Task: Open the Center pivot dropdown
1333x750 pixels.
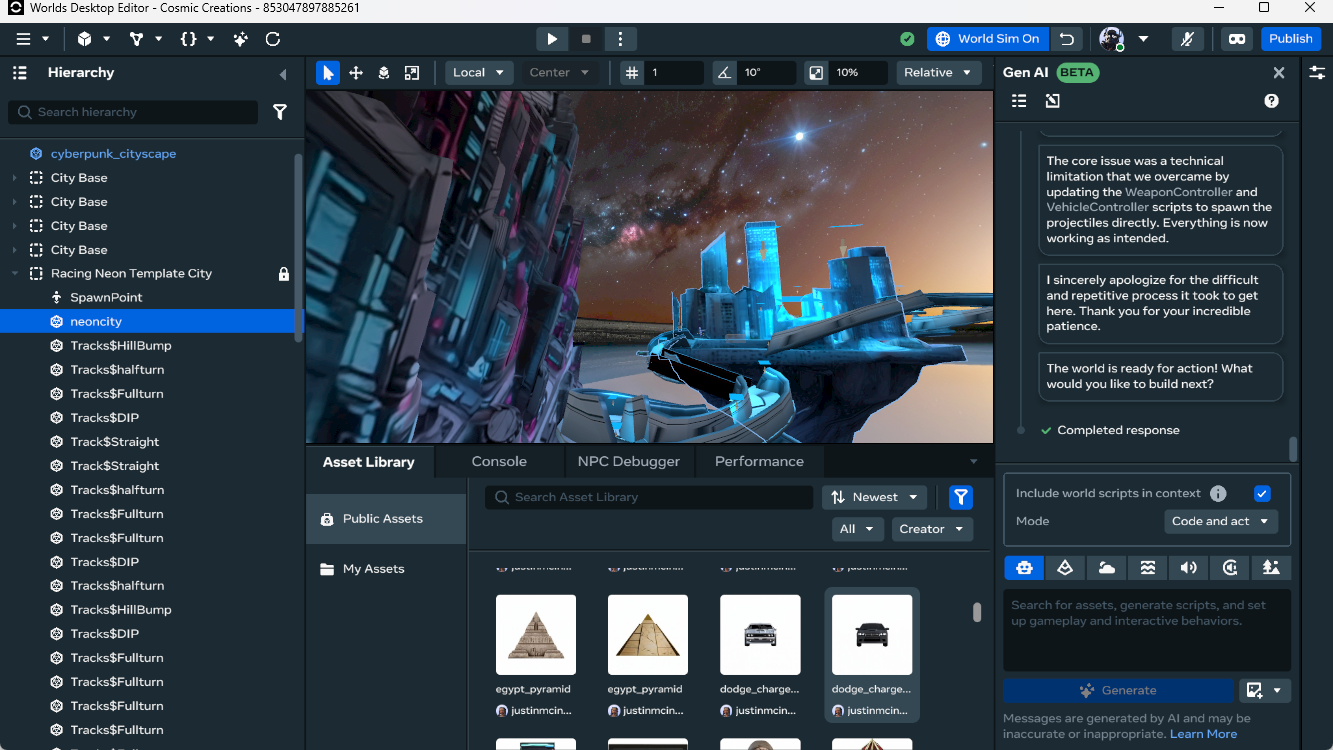Action: (560, 73)
